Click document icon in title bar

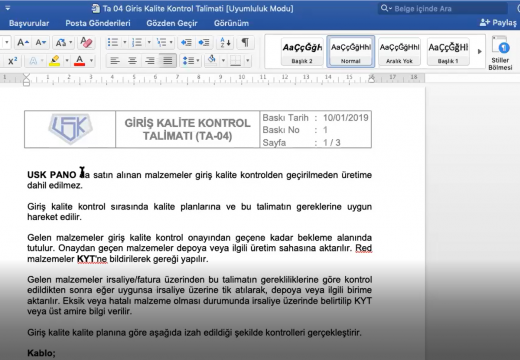point(96,8)
